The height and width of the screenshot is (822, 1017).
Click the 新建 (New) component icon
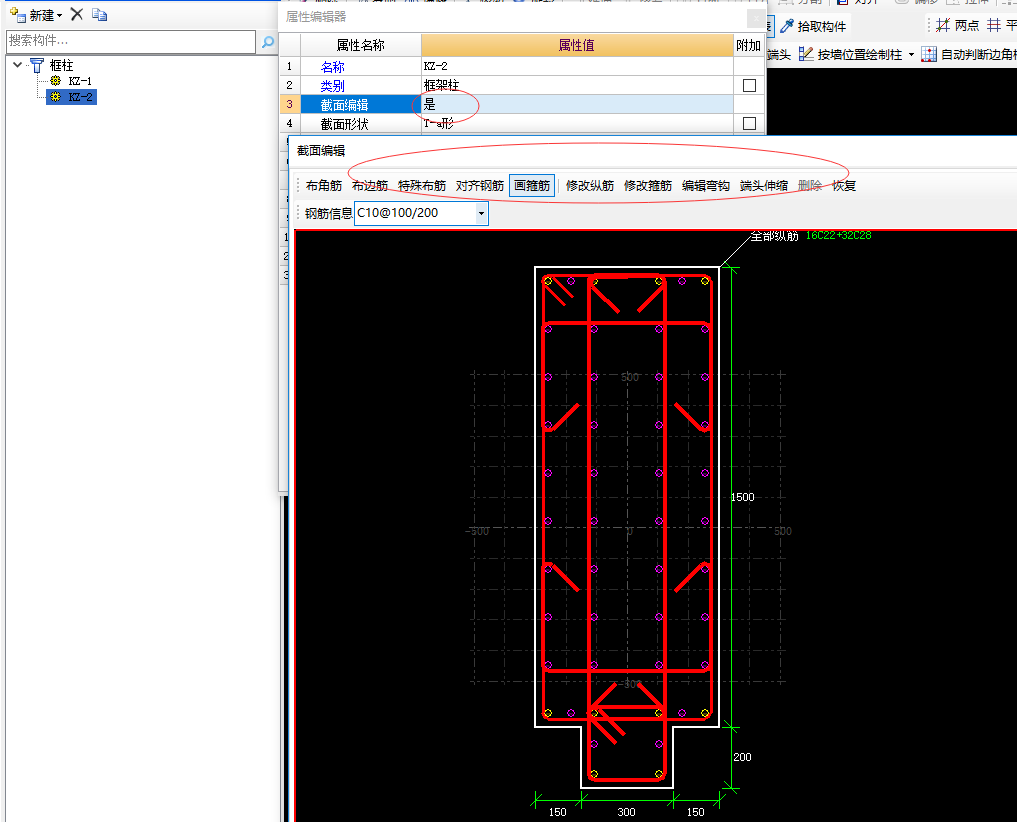point(17,14)
